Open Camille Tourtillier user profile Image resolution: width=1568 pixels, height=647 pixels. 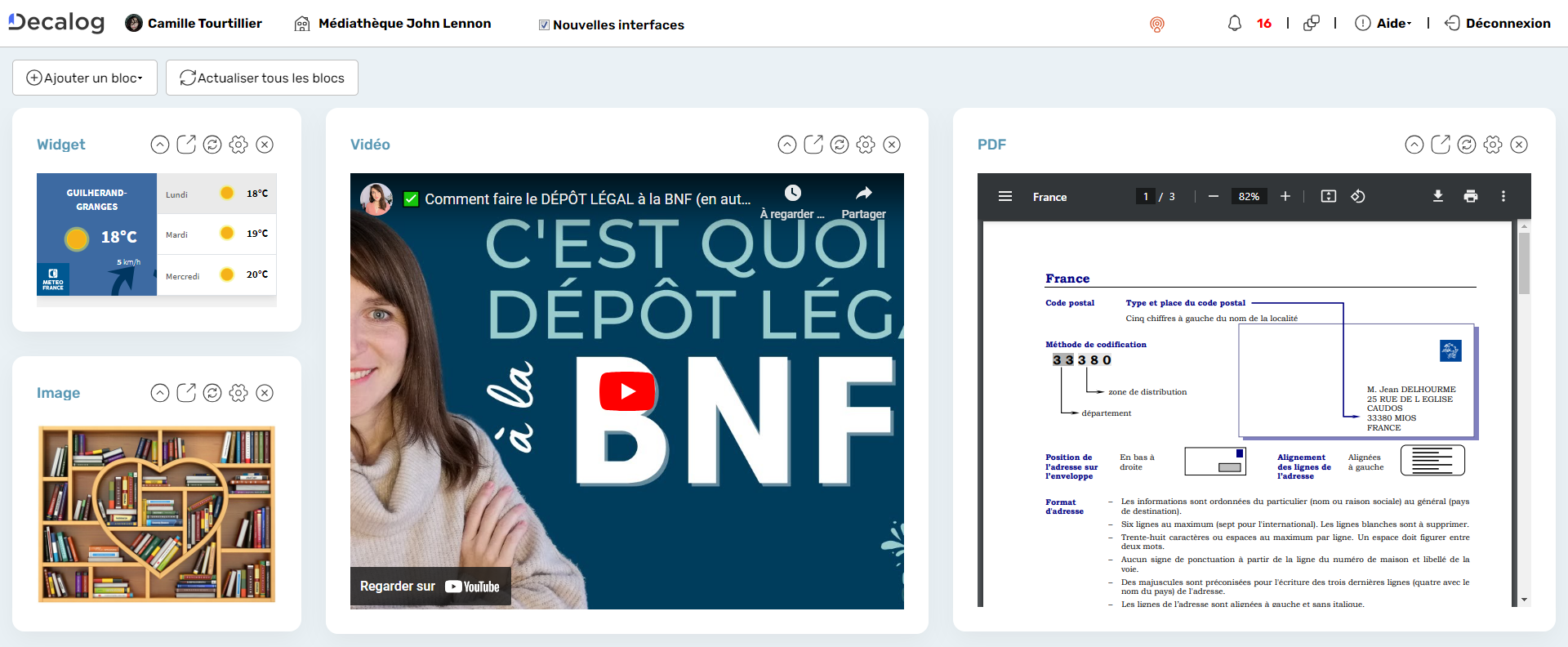194,24
